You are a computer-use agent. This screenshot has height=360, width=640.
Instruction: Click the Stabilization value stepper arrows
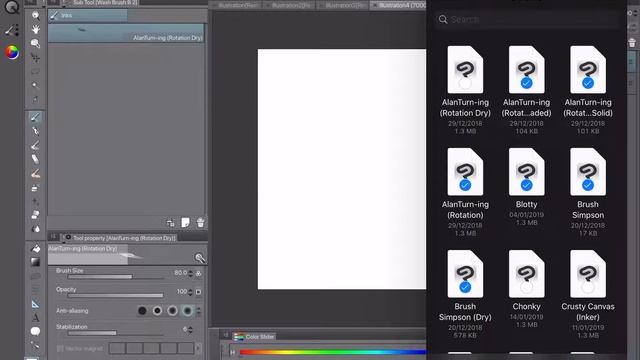point(191,329)
